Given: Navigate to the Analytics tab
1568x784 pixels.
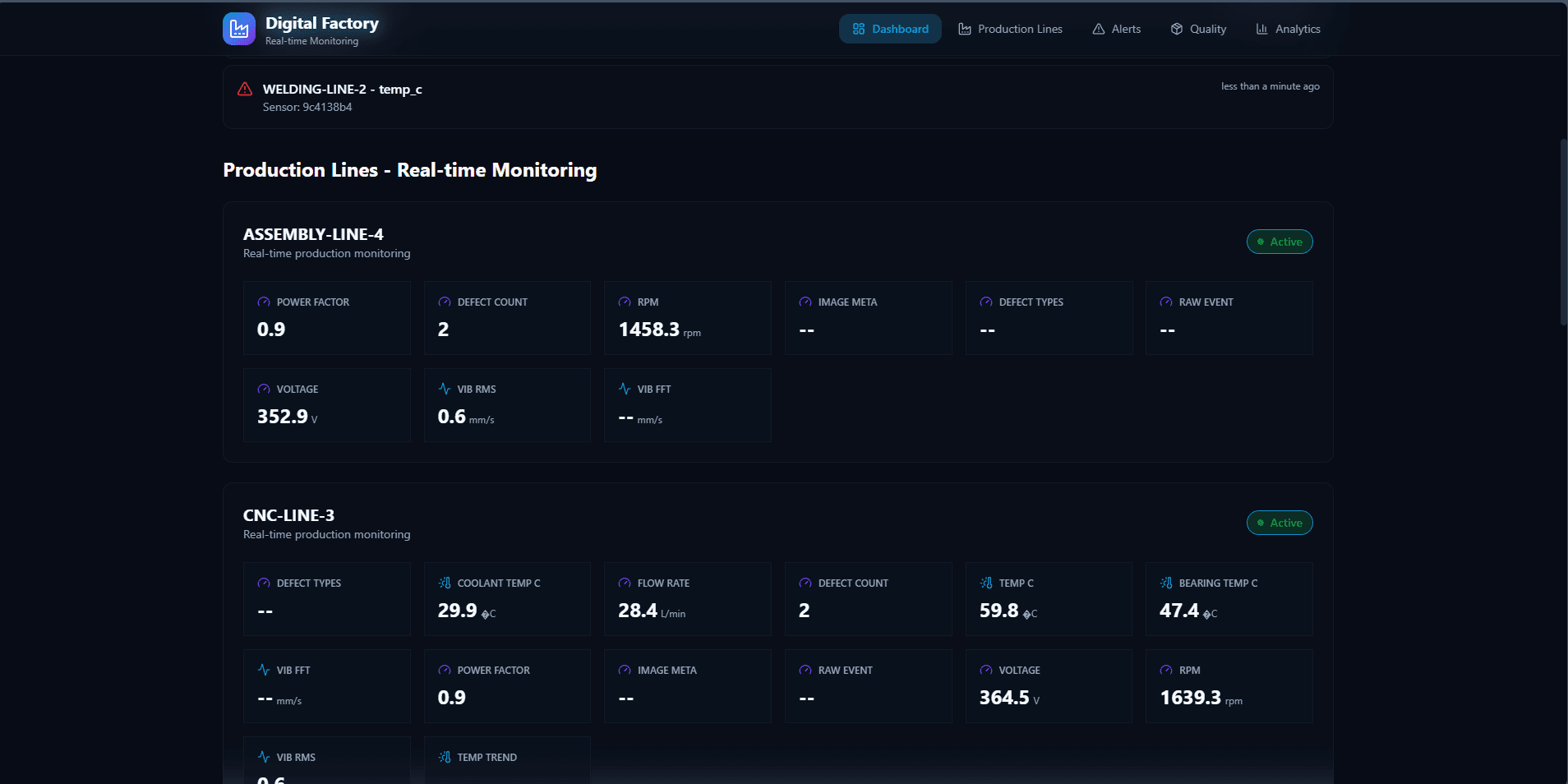Looking at the screenshot, I should [1288, 29].
